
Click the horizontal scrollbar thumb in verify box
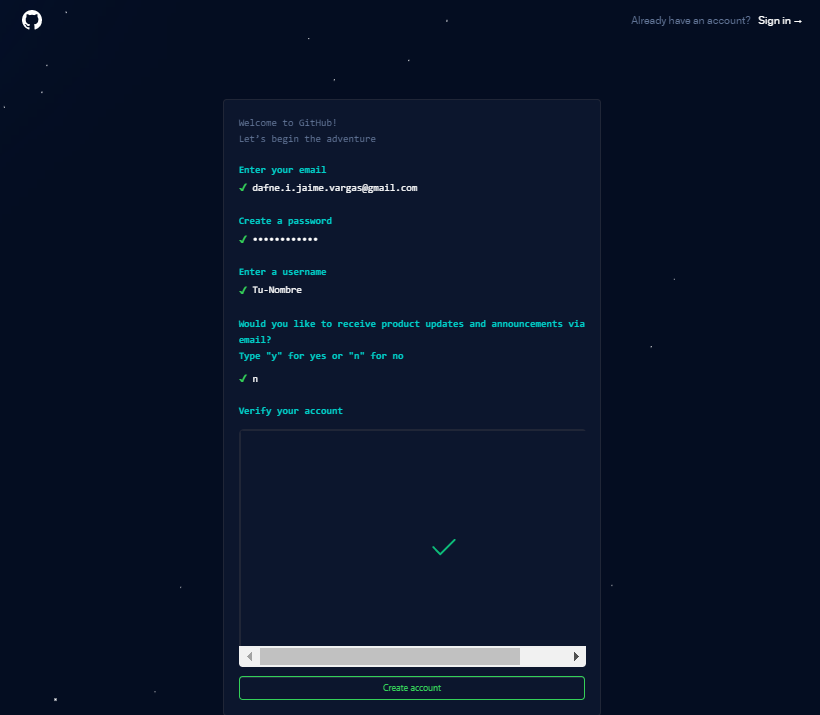tap(390, 656)
